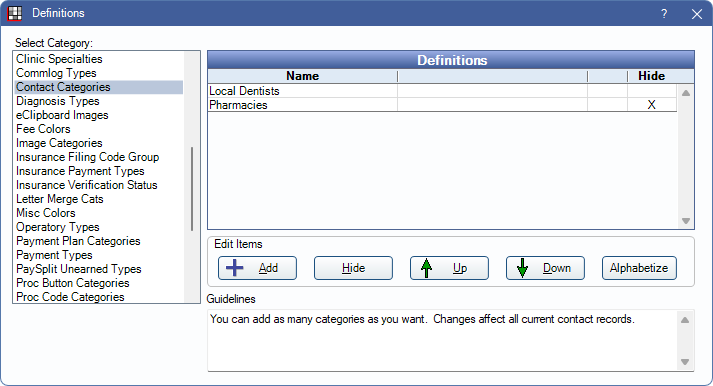Click the X in Pharmacies Hide column
Screen dimensions: 713x386
click(x=652, y=105)
